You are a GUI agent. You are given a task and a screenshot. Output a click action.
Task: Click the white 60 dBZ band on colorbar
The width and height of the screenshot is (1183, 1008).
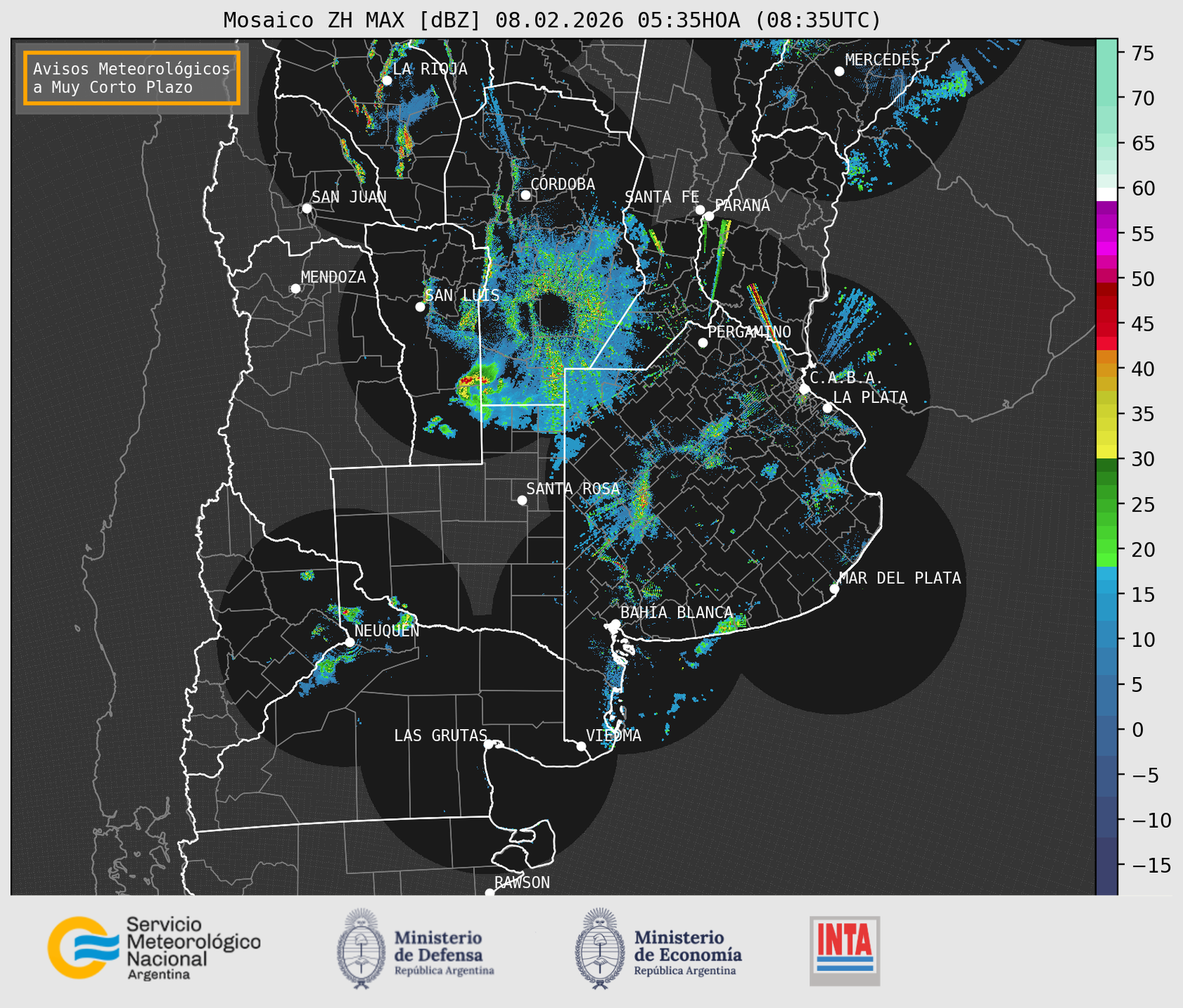[1106, 193]
